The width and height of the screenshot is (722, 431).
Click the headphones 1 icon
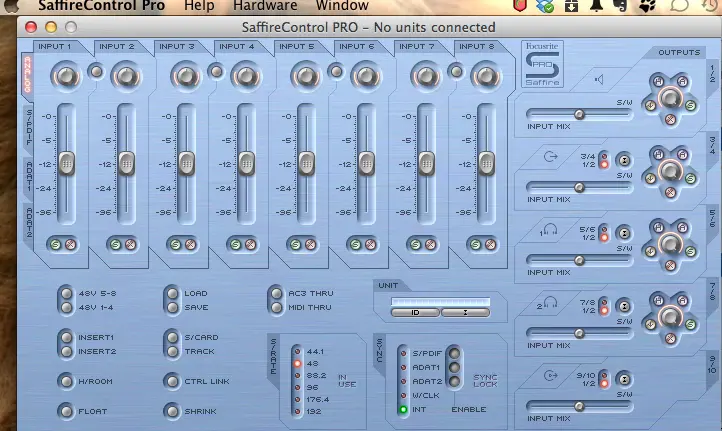click(548, 230)
